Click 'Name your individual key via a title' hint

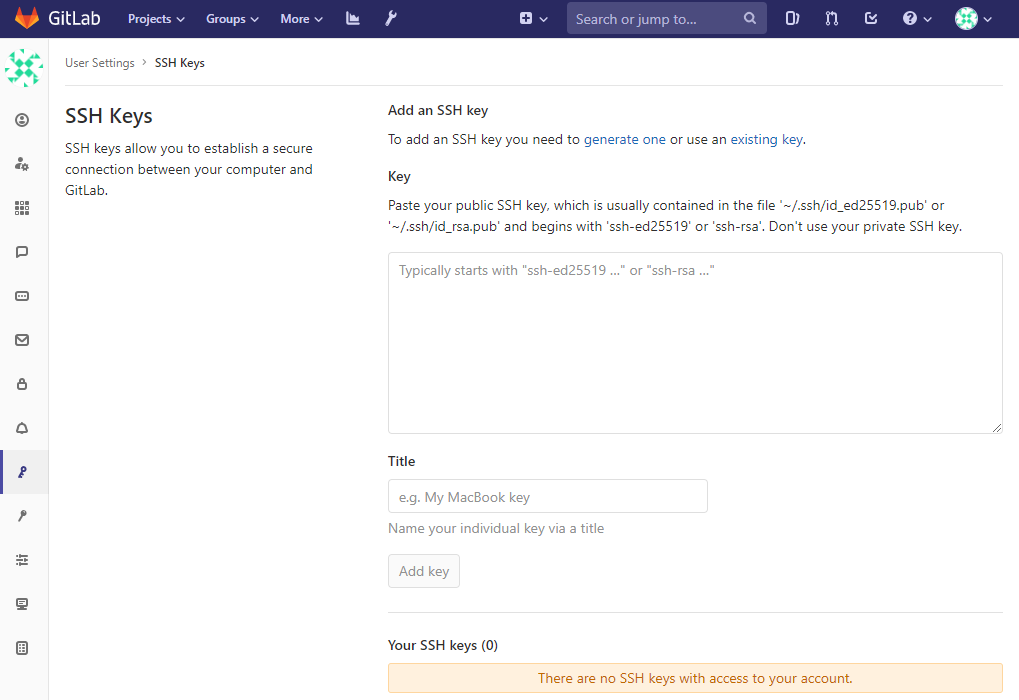(496, 528)
